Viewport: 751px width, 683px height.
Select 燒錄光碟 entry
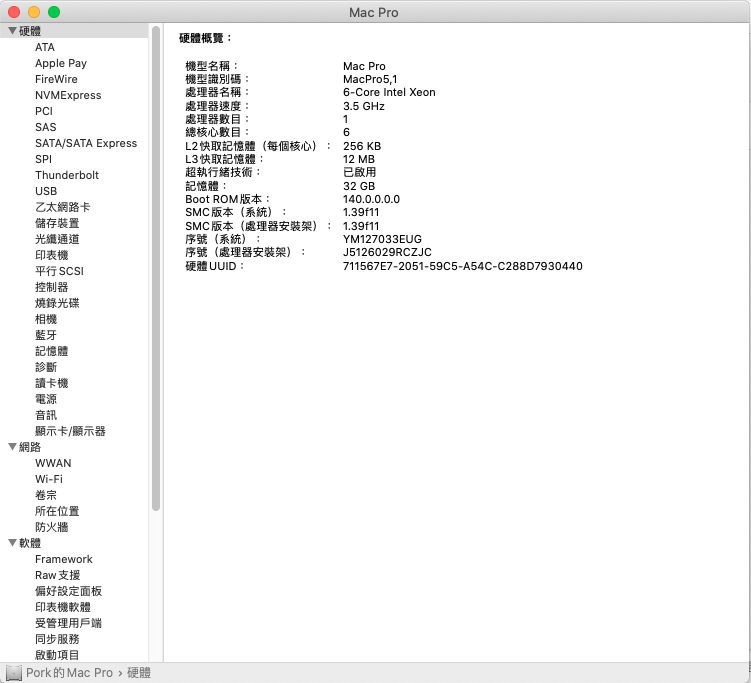click(57, 303)
